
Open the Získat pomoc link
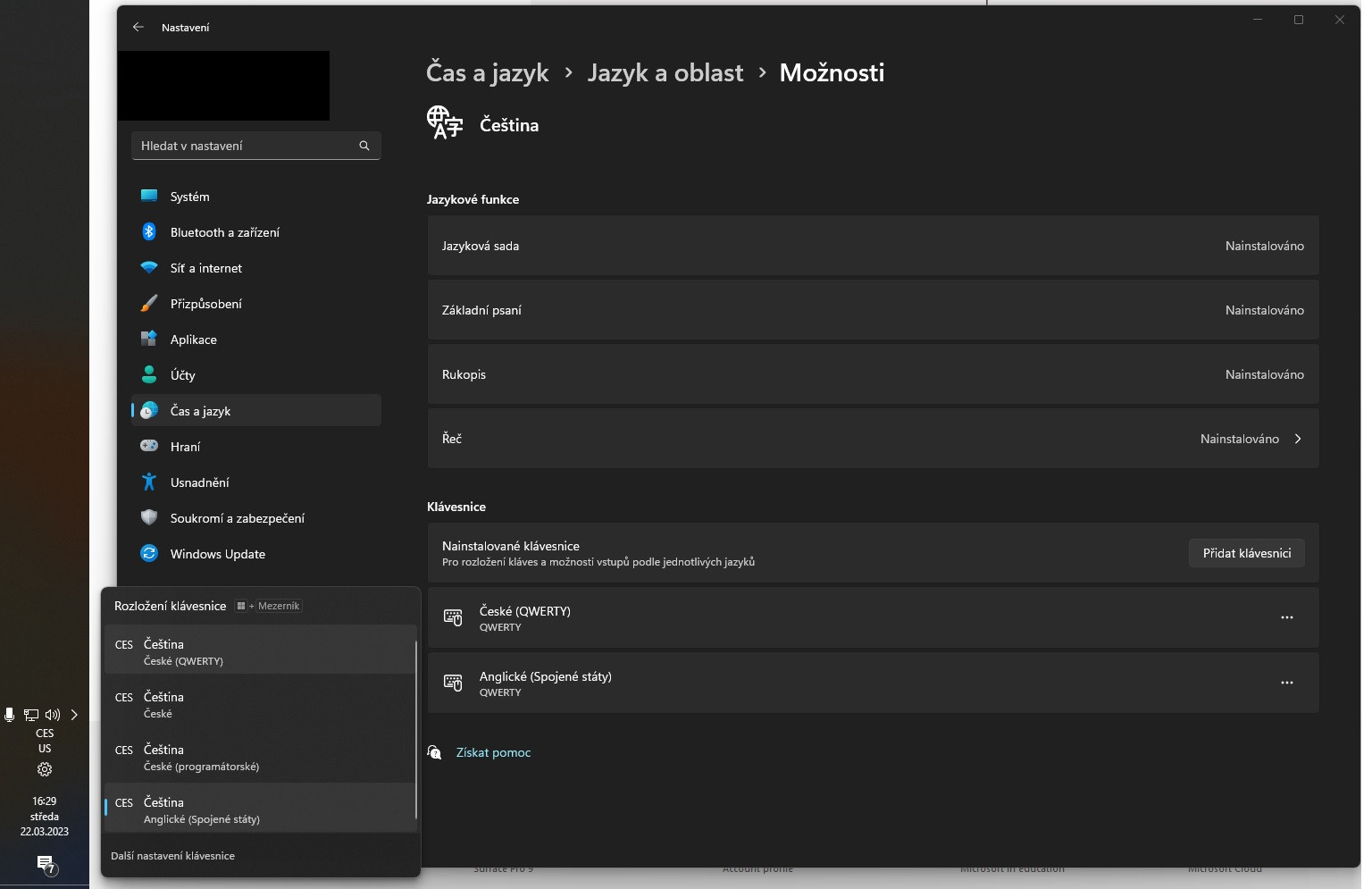[493, 752]
